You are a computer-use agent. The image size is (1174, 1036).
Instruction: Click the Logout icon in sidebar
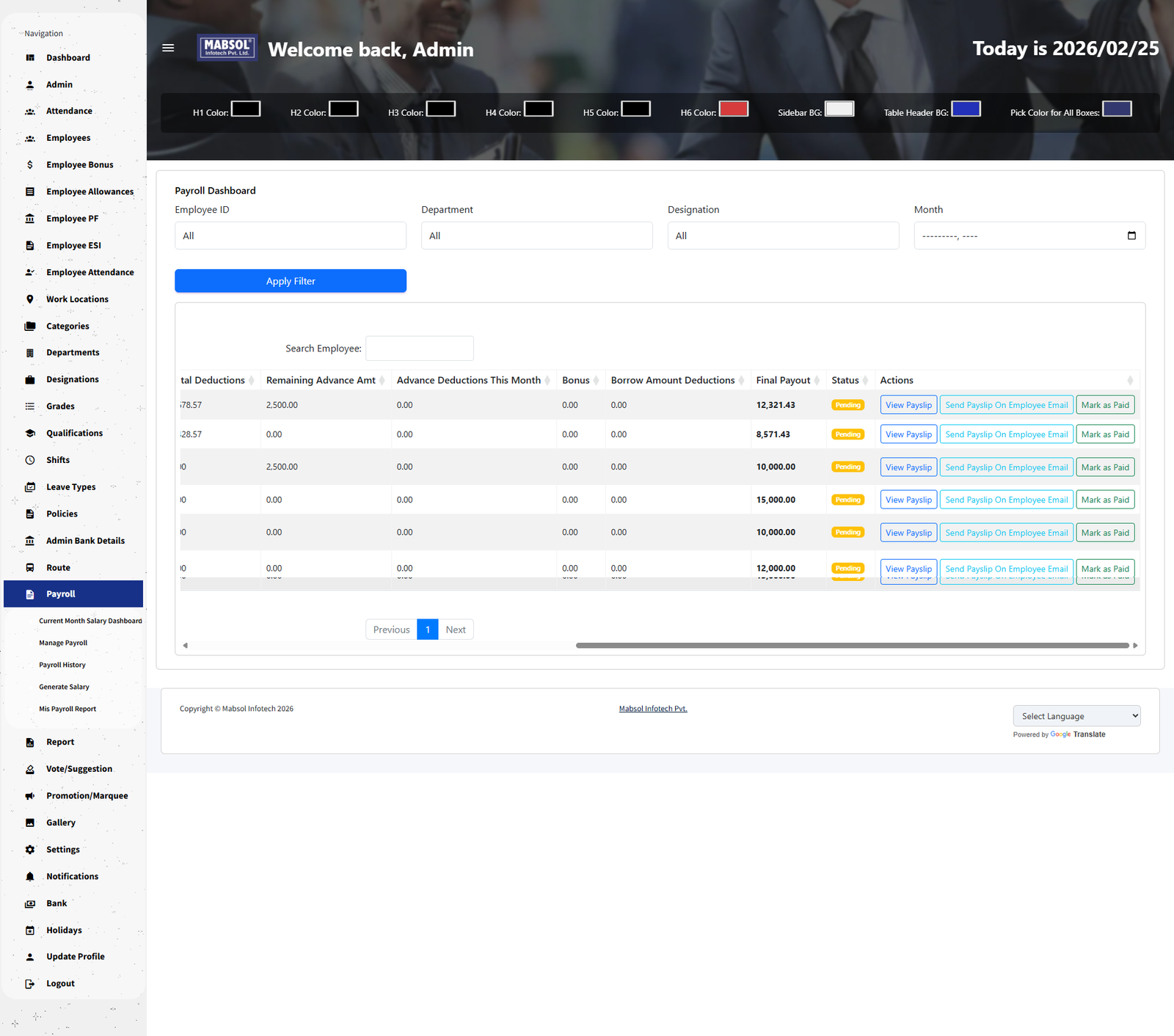pyautogui.click(x=30, y=984)
